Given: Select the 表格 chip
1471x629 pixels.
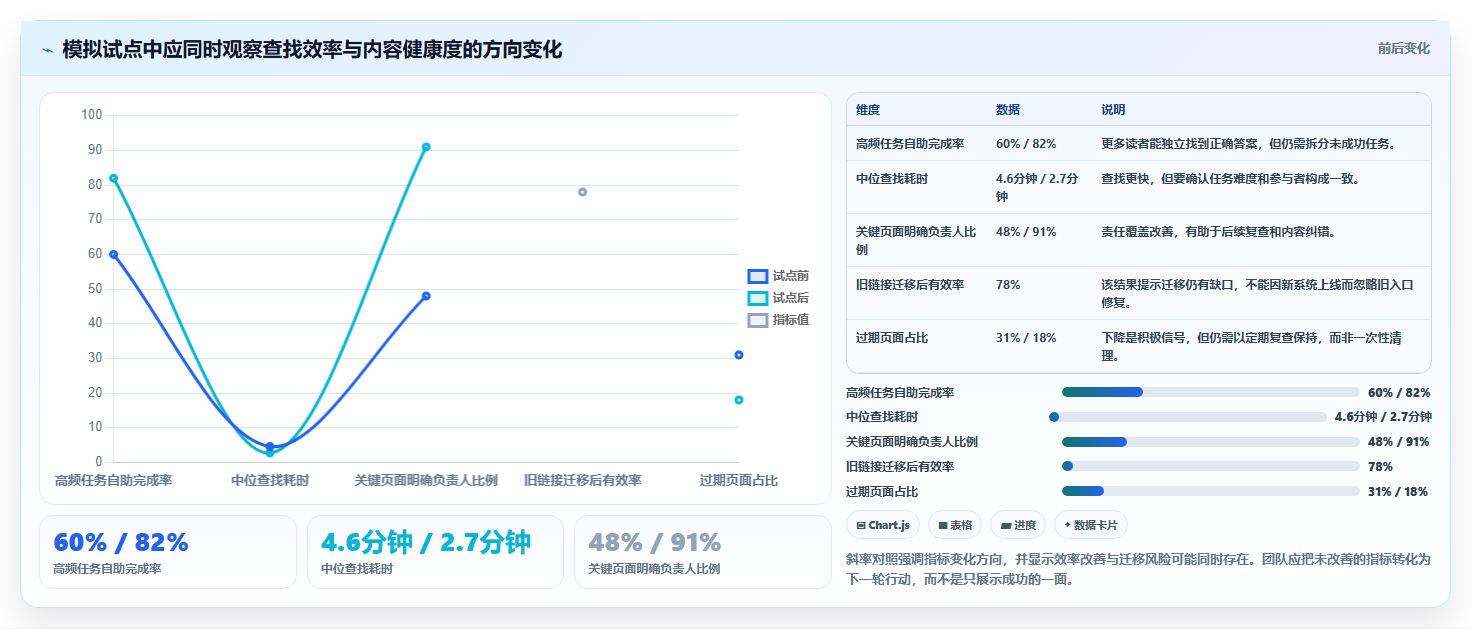Looking at the screenshot, I should click(x=955, y=525).
